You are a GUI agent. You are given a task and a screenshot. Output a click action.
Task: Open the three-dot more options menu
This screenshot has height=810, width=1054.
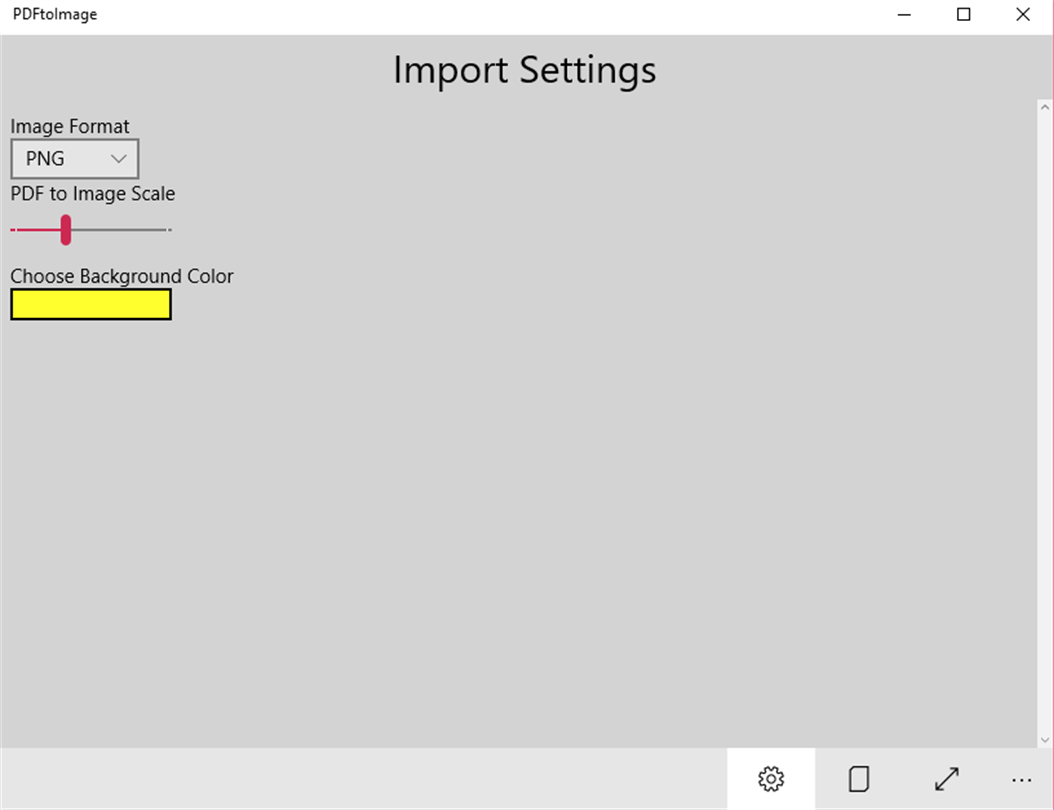tap(1021, 779)
